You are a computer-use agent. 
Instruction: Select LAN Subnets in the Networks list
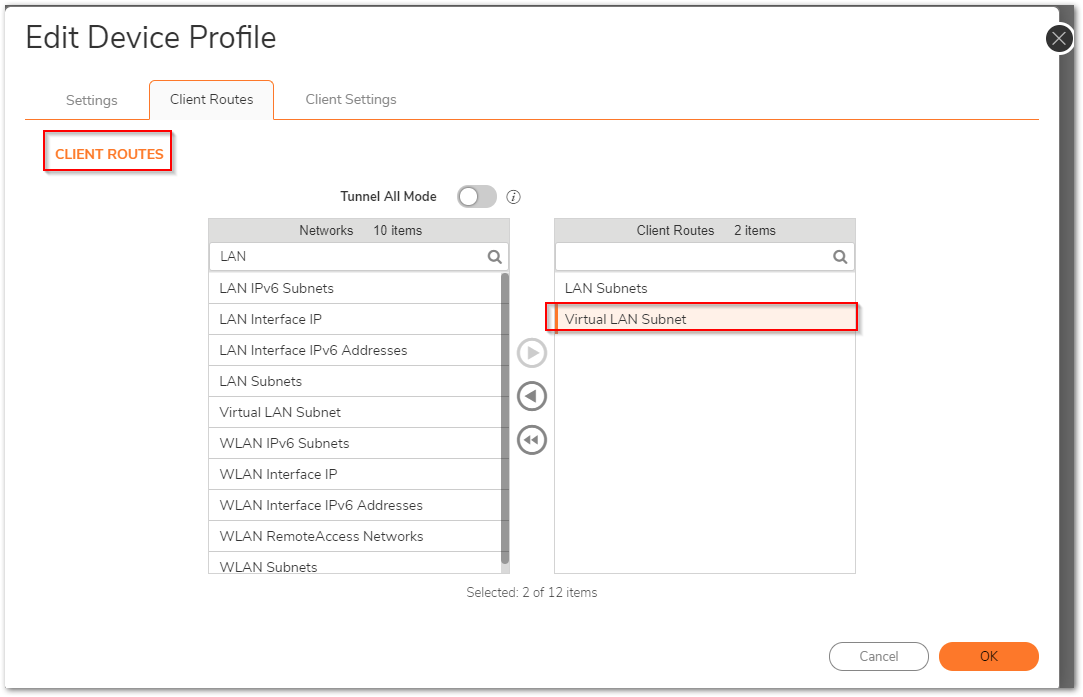point(355,381)
